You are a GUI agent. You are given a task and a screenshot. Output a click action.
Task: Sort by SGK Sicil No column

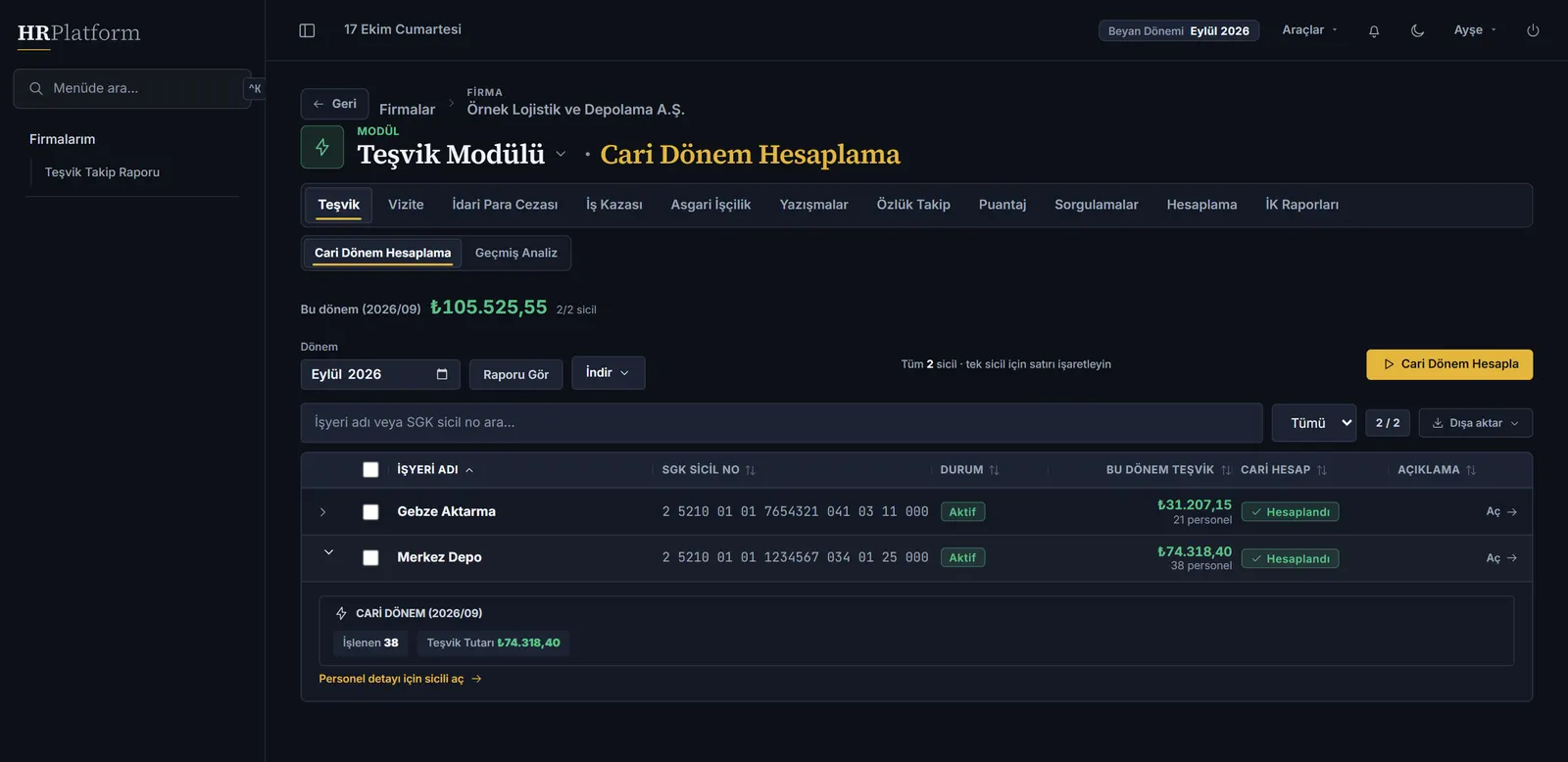[750, 470]
